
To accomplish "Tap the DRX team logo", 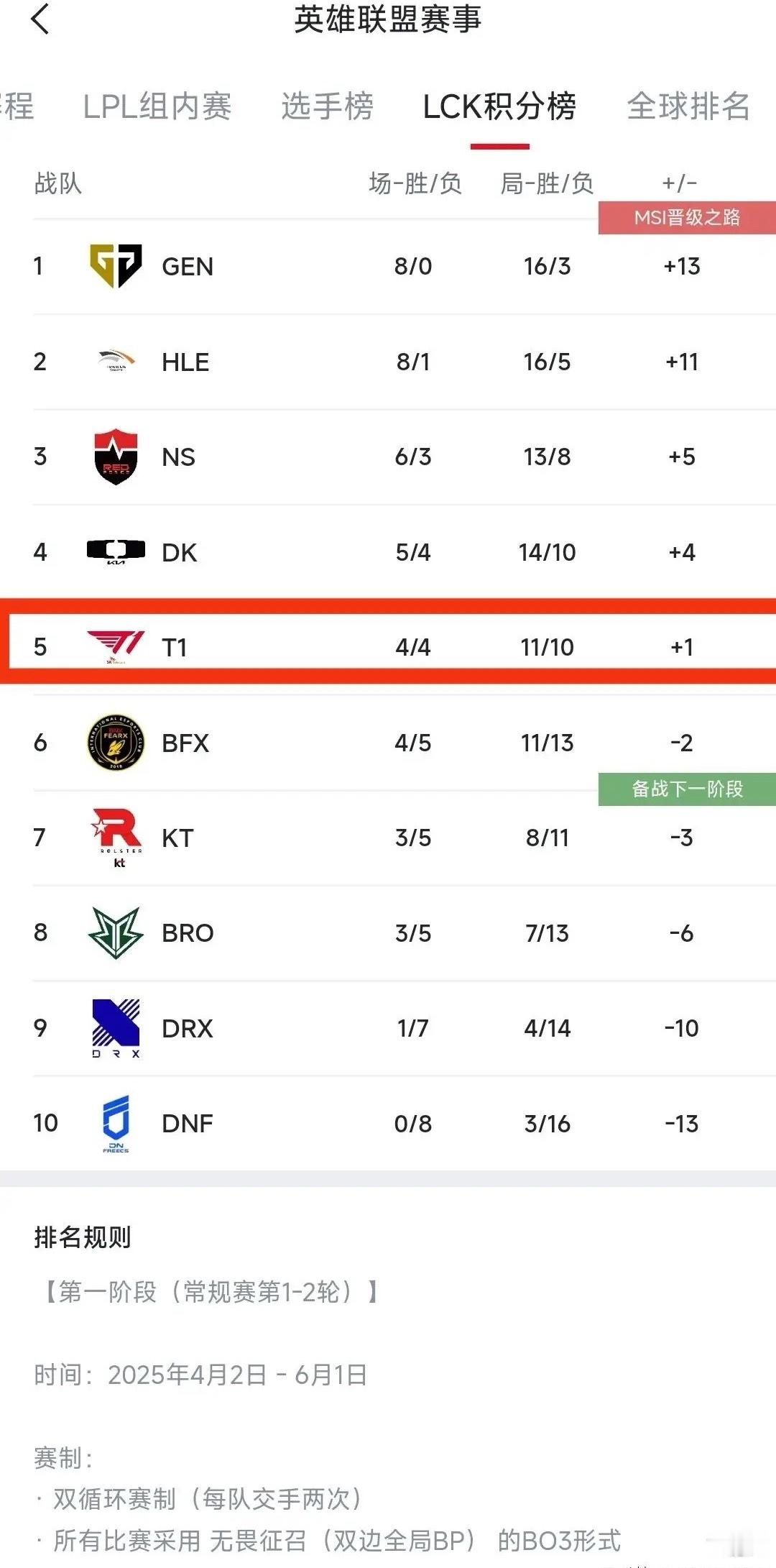I will click(x=116, y=1028).
